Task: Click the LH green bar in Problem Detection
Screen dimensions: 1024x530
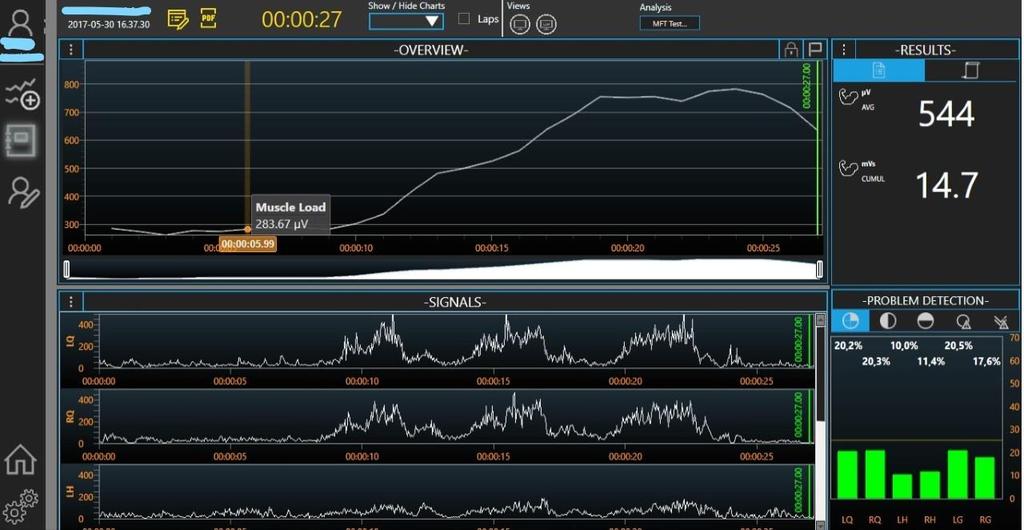Action: pos(902,486)
